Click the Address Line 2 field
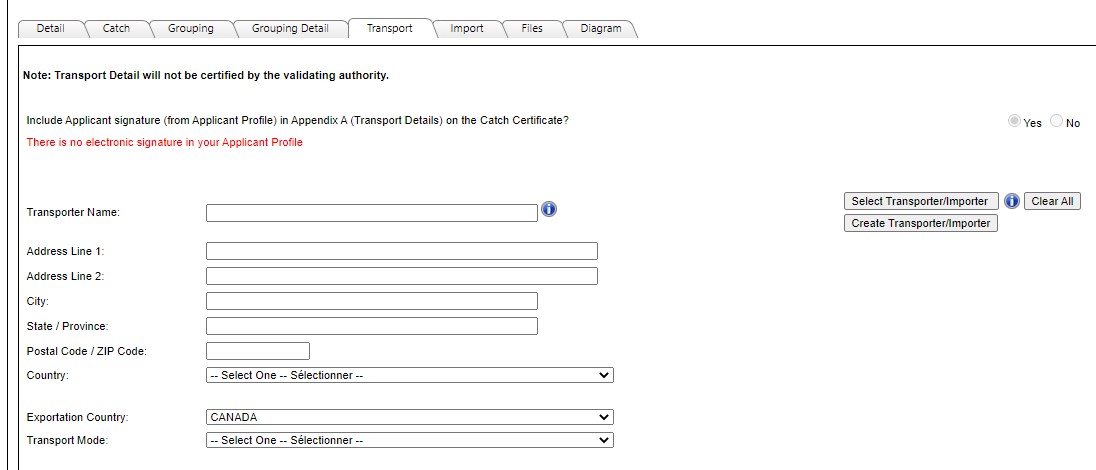This screenshot has height=470, width=1096. coord(402,276)
